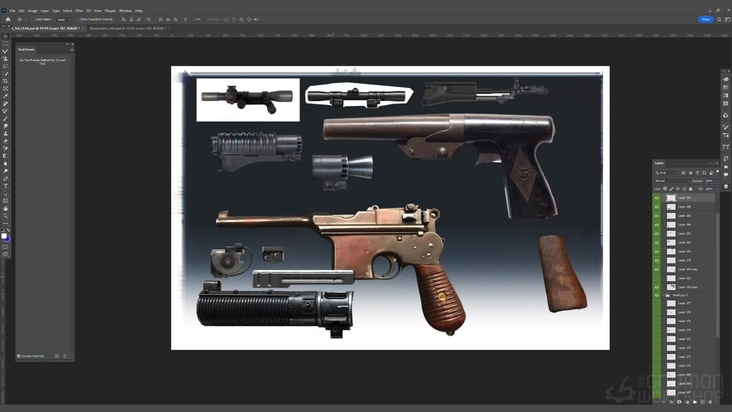This screenshot has height=412, width=732.
Task: Open the Layers panel menu
Action: (717, 163)
